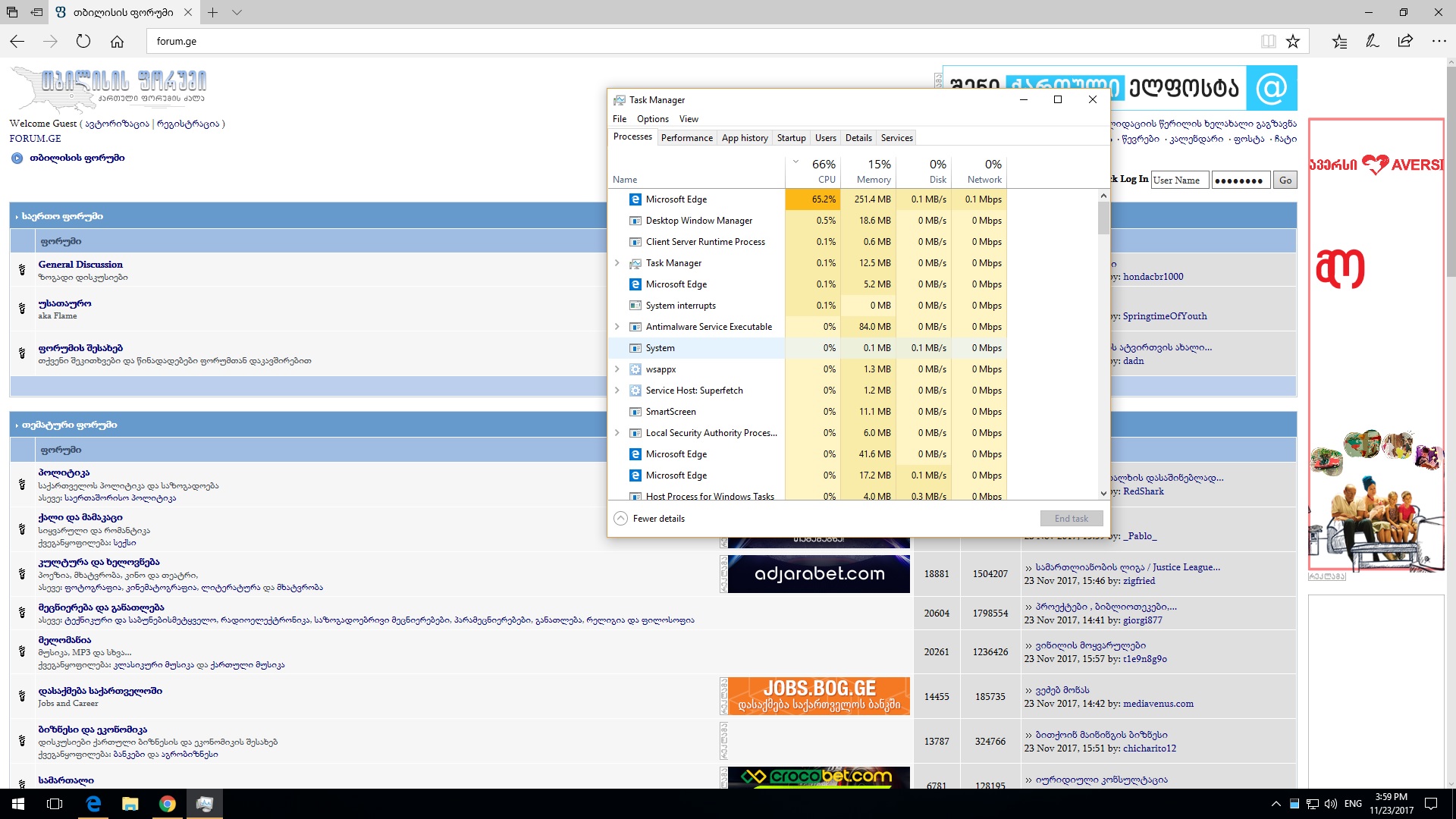This screenshot has width=1456, height=819.
Task: Select the SmartScreen process row
Action: (808, 412)
